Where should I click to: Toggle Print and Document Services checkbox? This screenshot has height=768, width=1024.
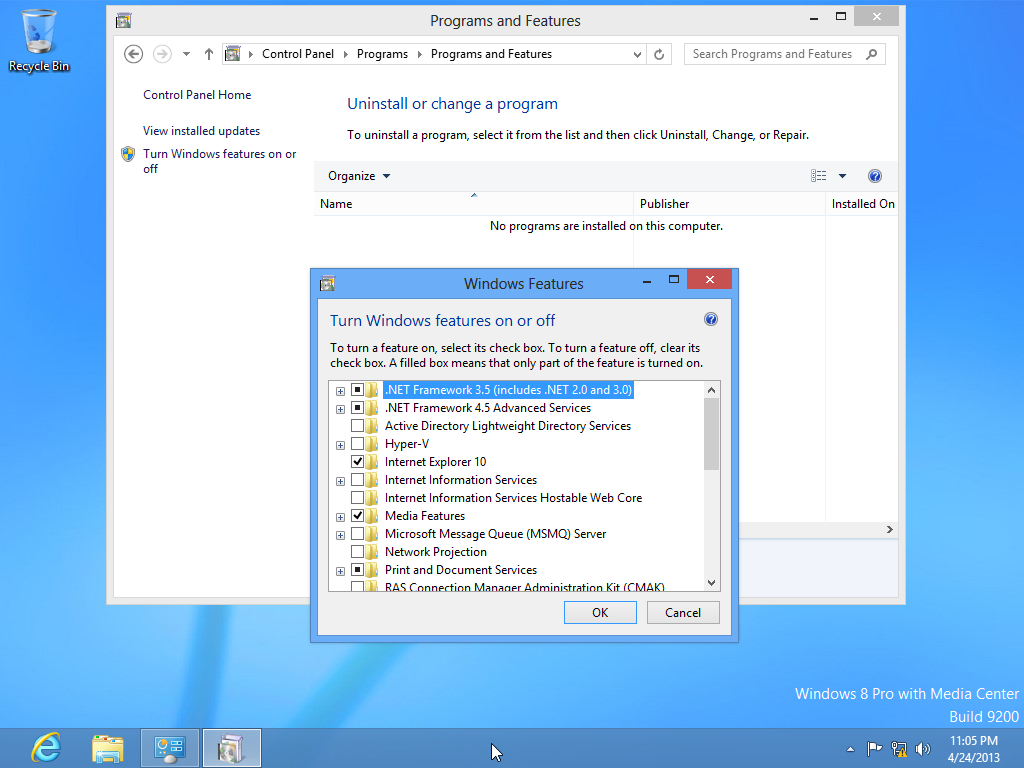[x=357, y=570]
